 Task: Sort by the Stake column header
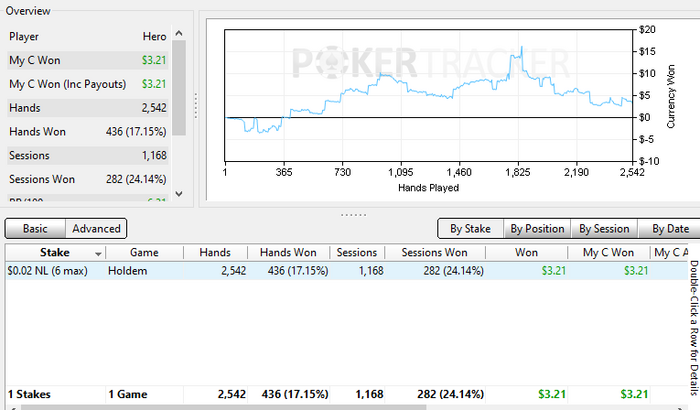coord(55,252)
